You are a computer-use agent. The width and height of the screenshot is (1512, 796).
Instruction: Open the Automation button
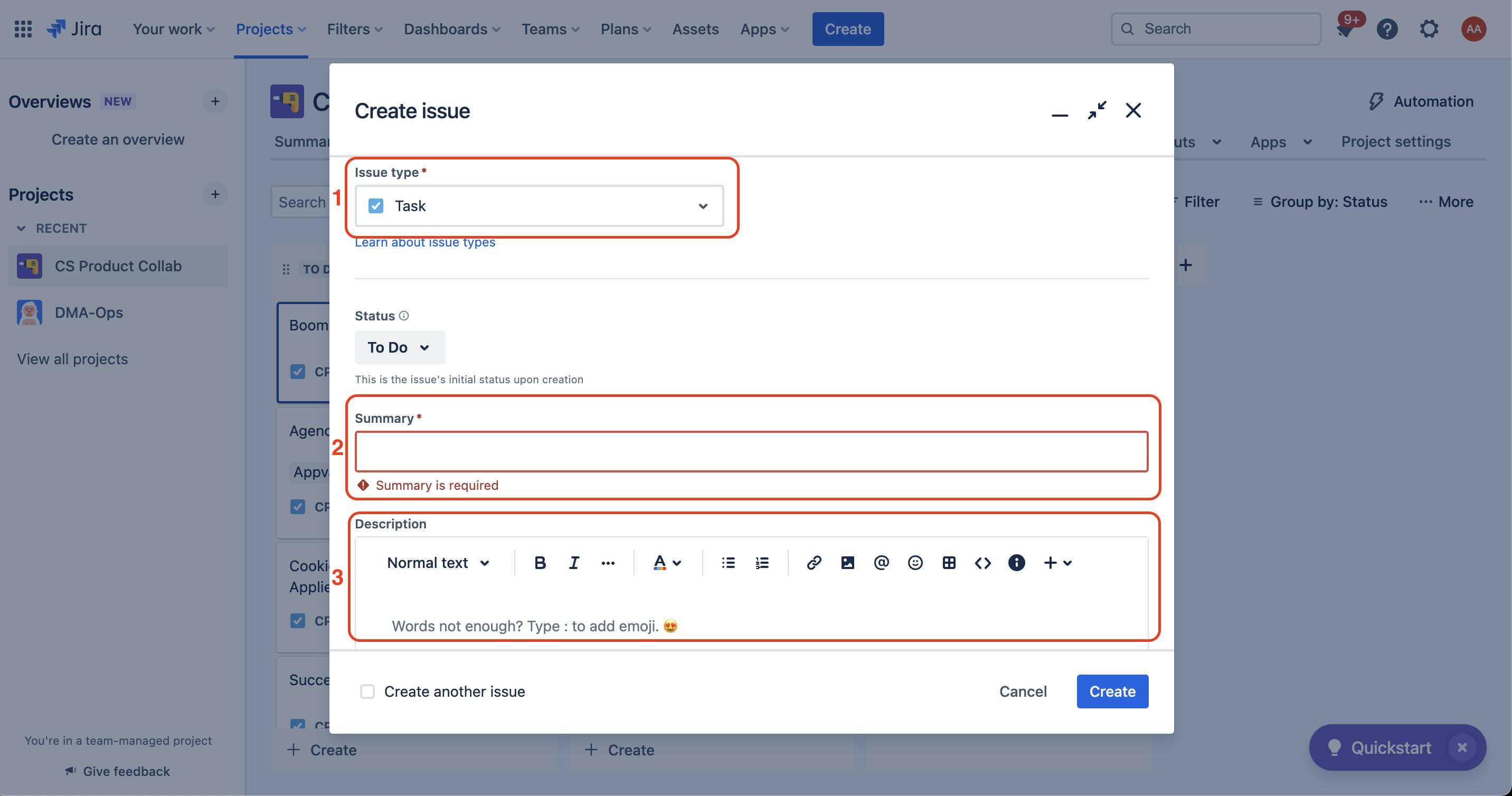click(x=1421, y=101)
